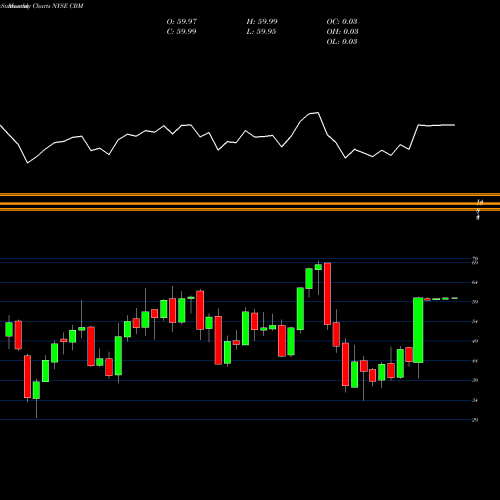Click the 'H: 59.99' high value
The height and width of the screenshot is (500, 500).
pyautogui.click(x=262, y=22)
